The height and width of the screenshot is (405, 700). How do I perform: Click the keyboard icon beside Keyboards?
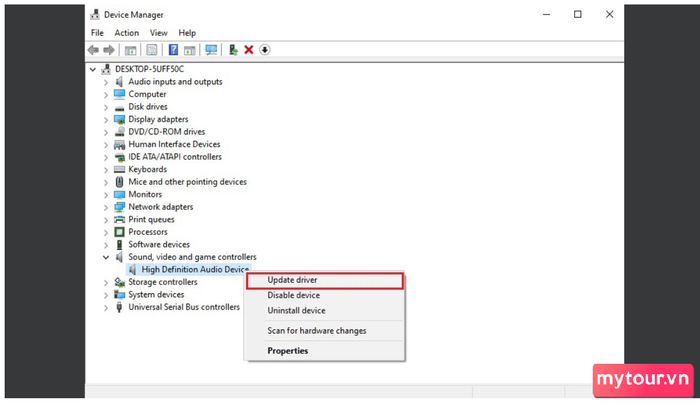click(119, 169)
